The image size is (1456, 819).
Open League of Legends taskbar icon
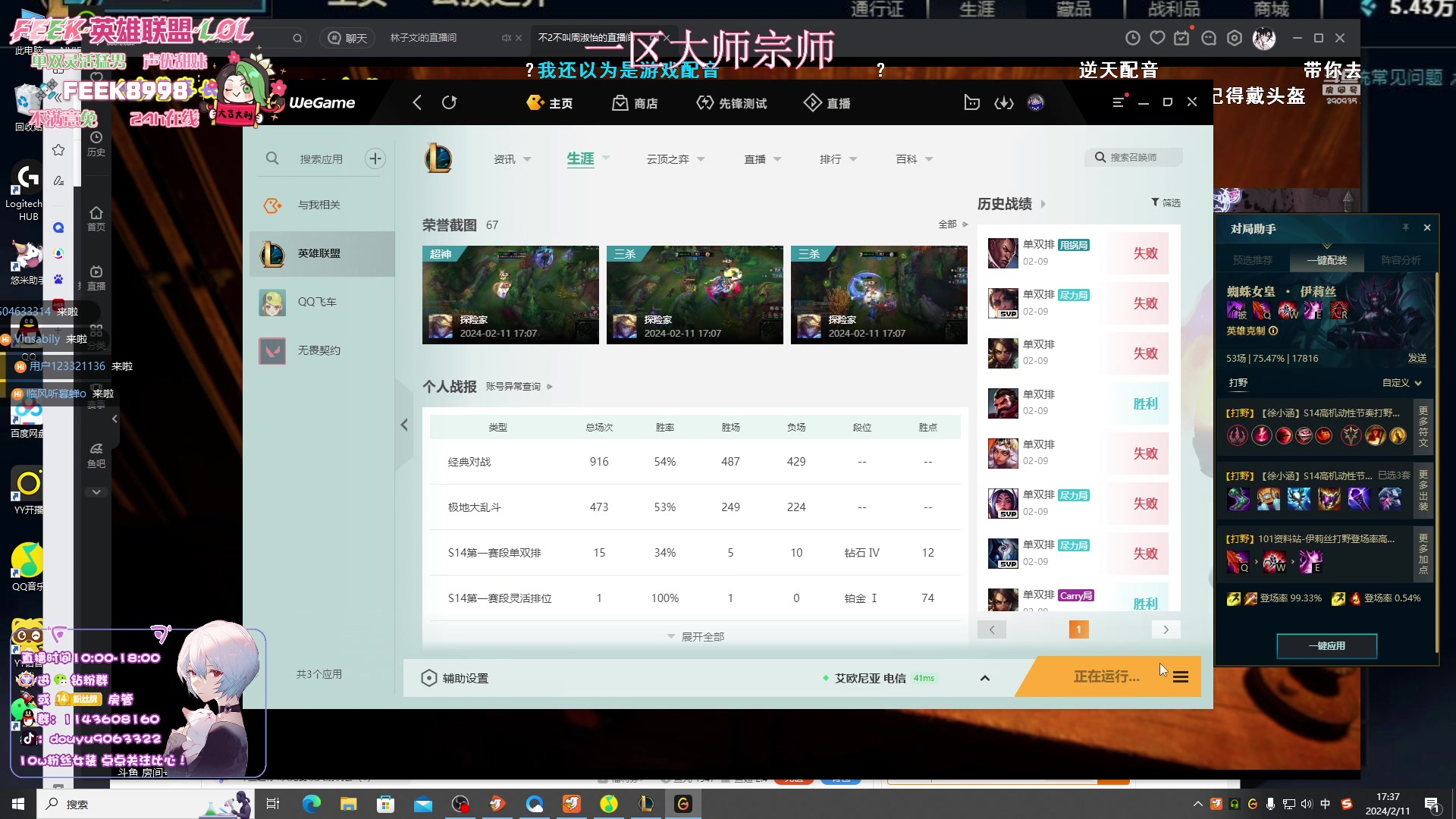[x=646, y=804]
